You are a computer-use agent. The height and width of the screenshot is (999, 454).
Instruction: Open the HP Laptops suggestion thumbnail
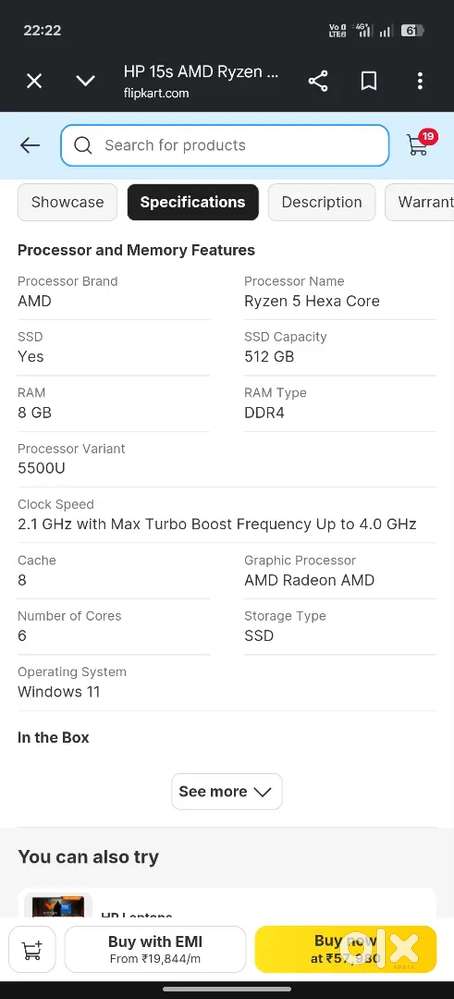[x=59, y=906]
